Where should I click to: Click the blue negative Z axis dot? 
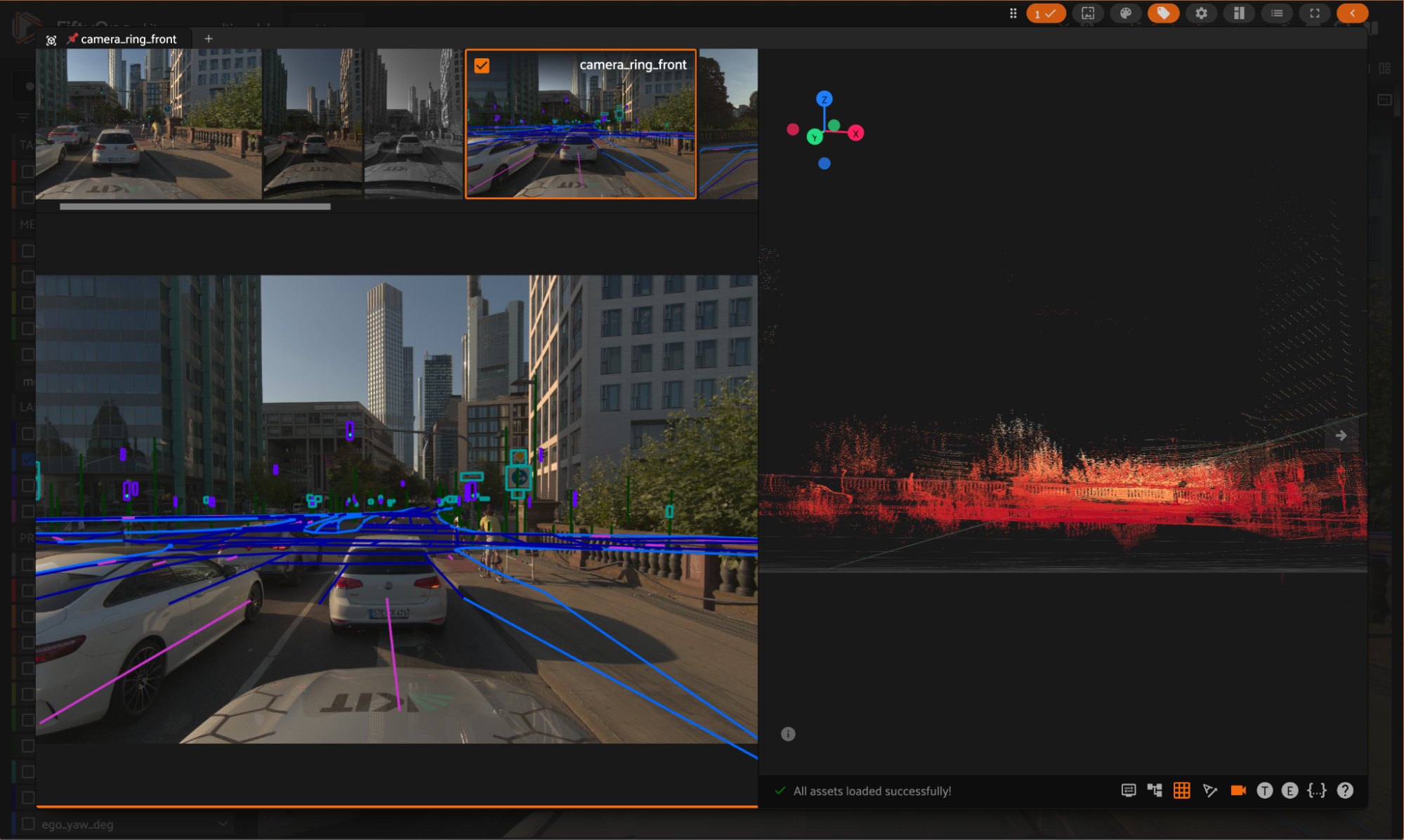tap(825, 164)
